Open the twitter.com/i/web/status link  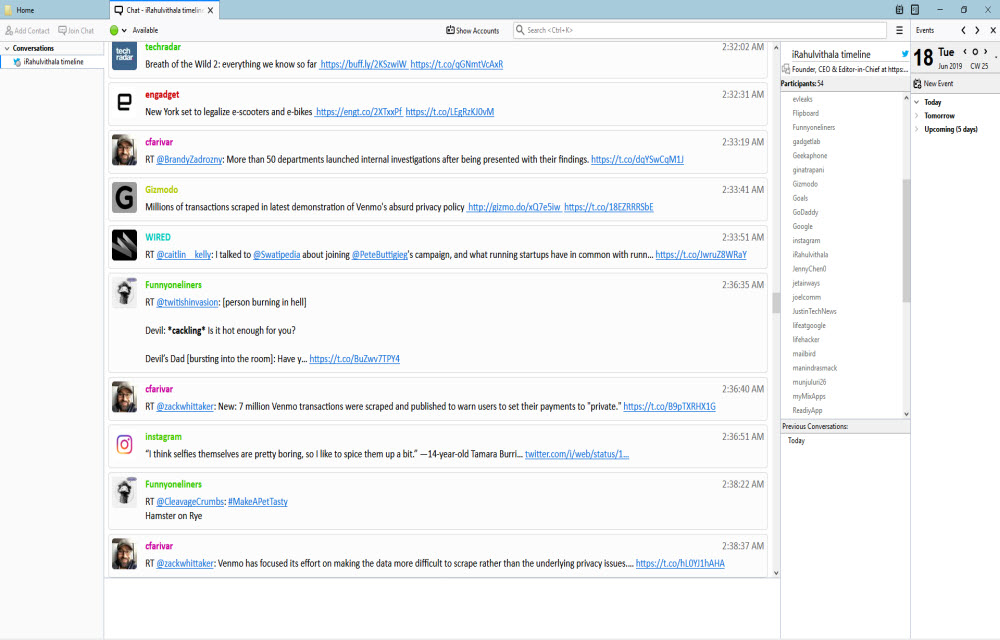pyautogui.click(x=577, y=455)
